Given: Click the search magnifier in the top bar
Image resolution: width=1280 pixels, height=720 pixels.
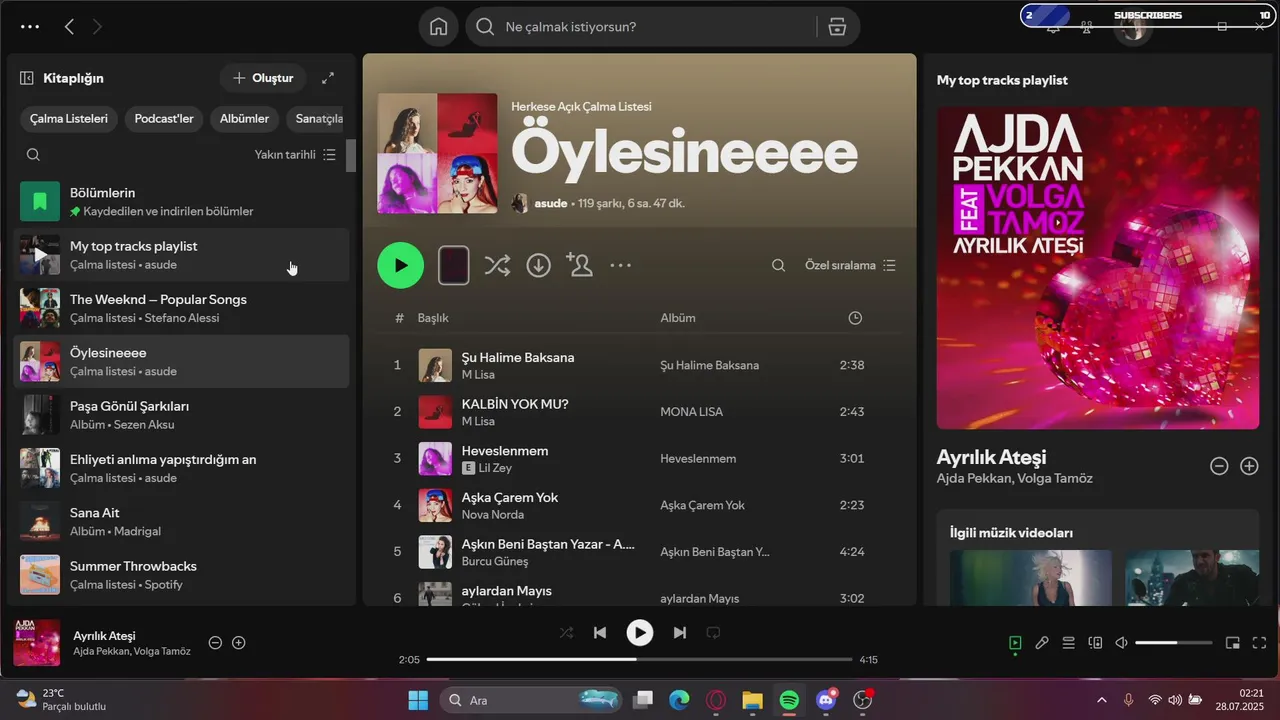Looking at the screenshot, I should click(x=485, y=27).
